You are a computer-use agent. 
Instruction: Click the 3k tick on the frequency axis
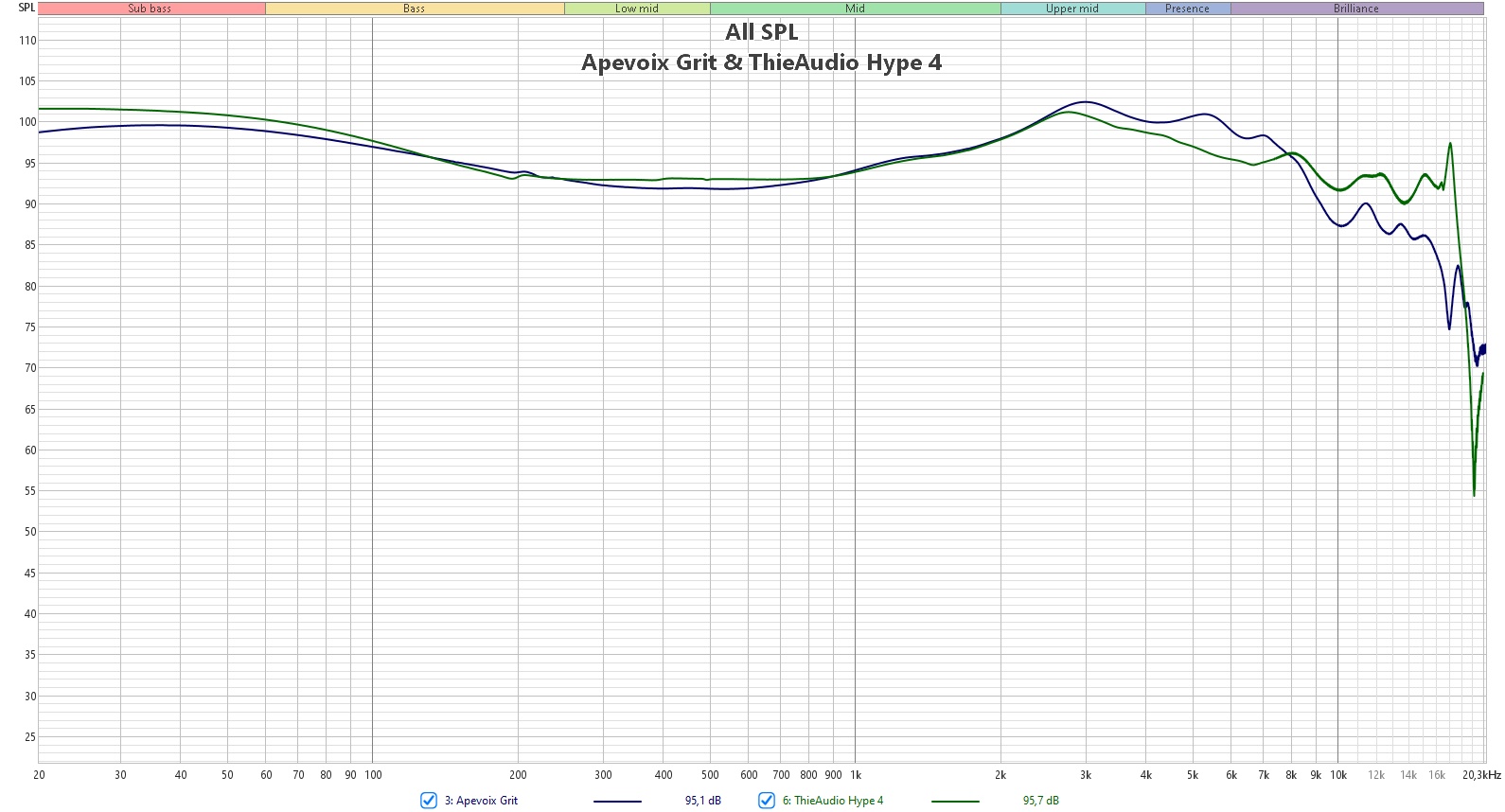(x=1086, y=775)
